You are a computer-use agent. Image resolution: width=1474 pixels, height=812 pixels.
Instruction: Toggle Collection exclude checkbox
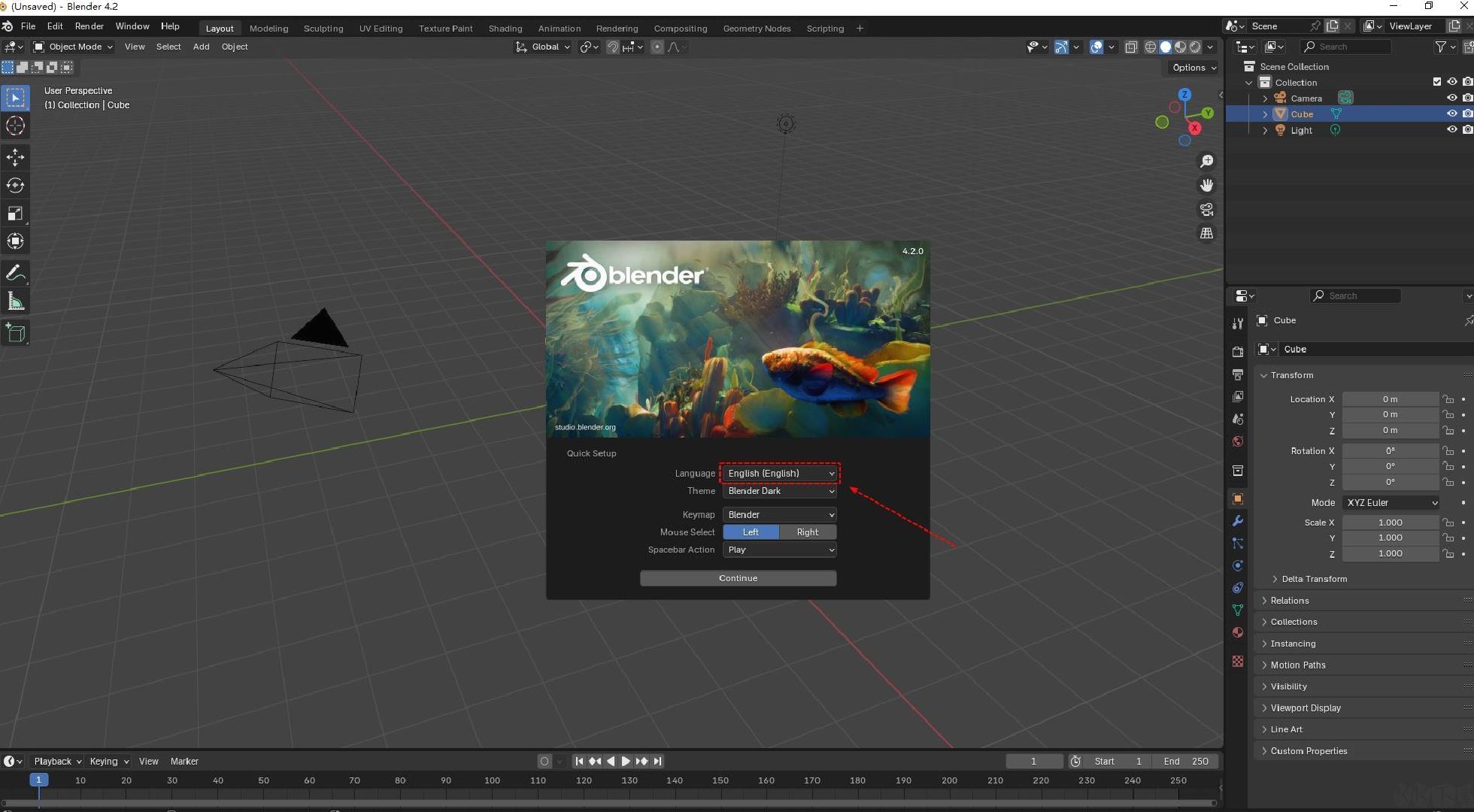[x=1436, y=82]
